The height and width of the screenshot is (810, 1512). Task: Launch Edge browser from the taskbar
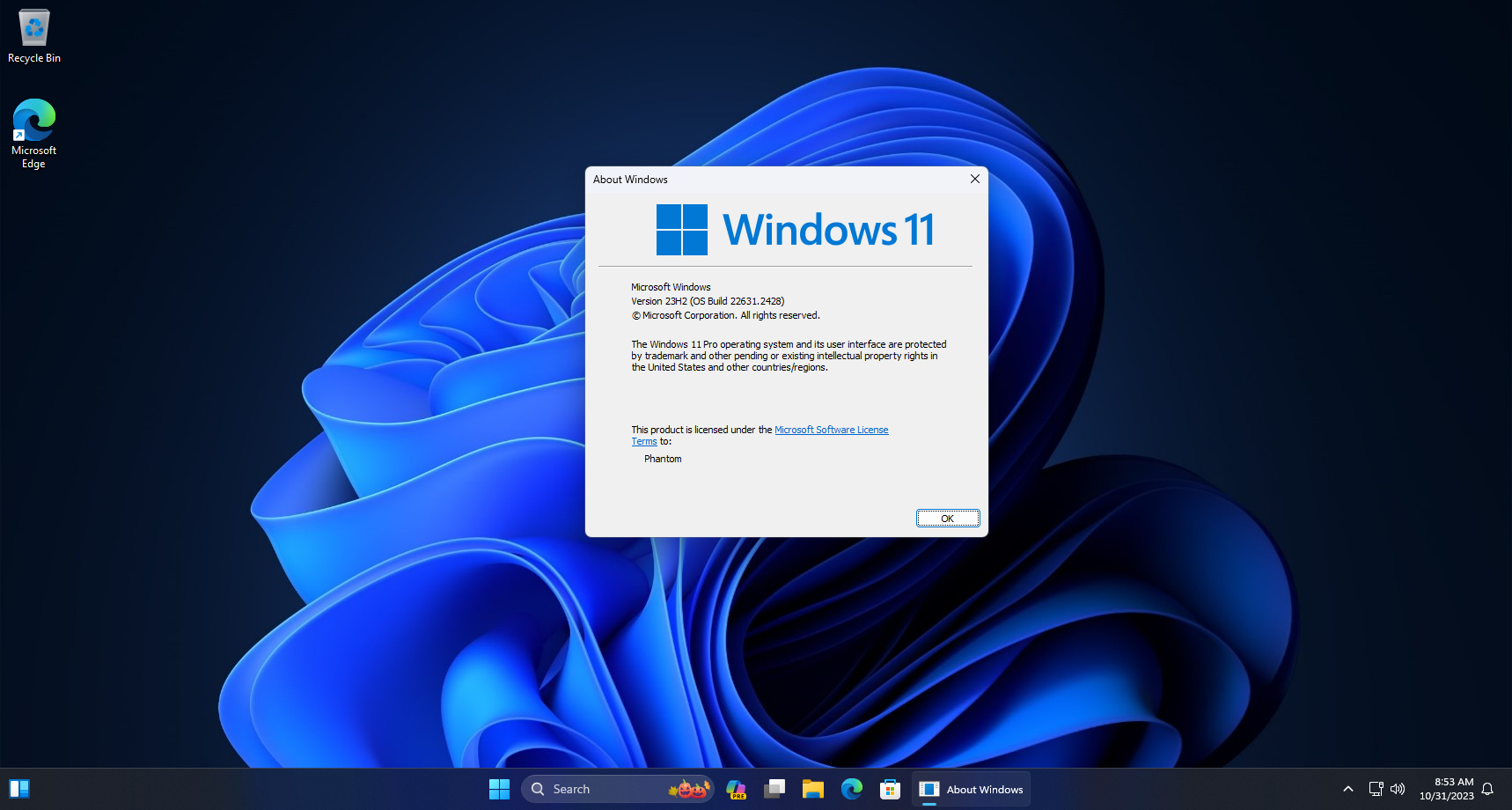pyautogui.click(x=851, y=789)
